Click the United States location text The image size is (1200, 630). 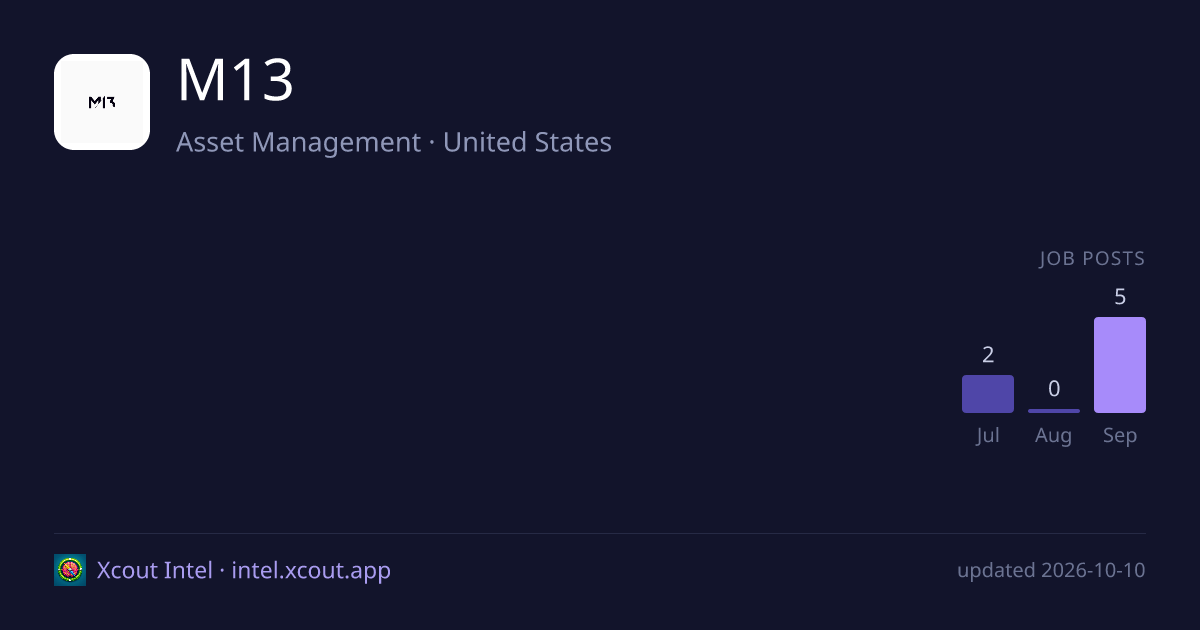(x=527, y=142)
